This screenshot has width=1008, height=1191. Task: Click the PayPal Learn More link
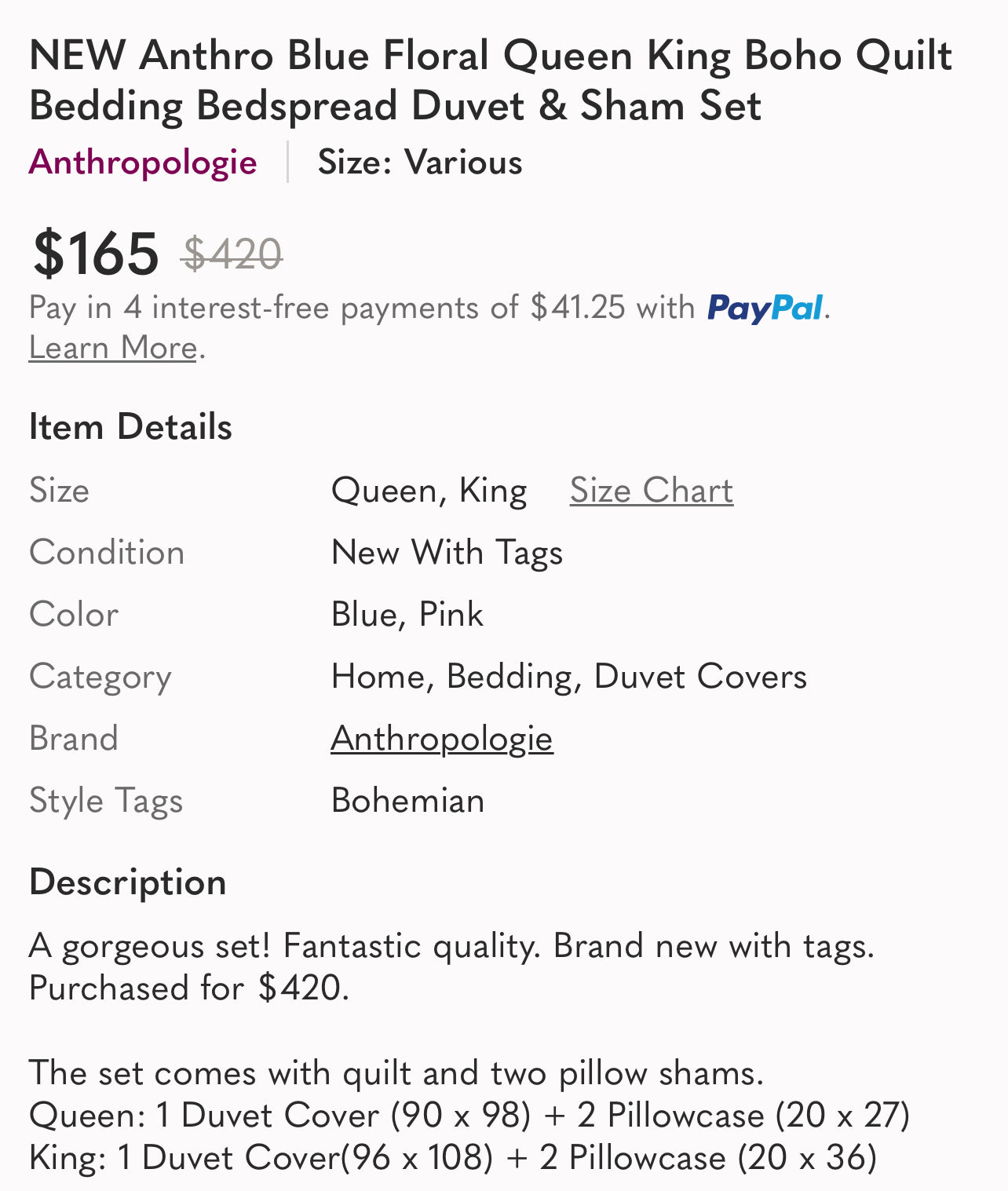click(113, 347)
